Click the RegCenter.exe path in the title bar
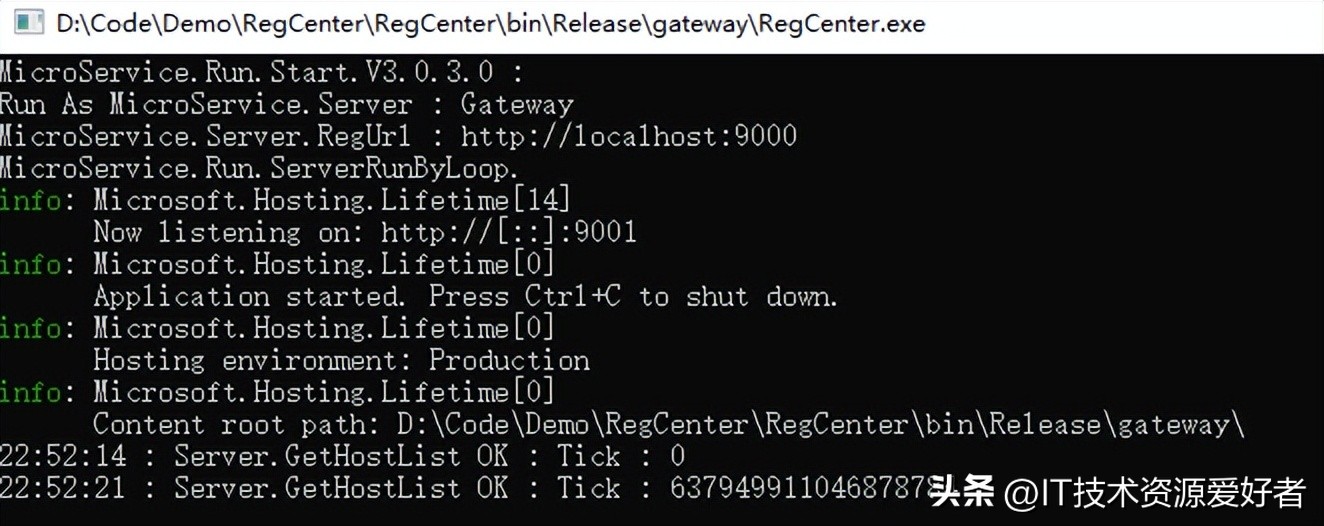 [x=490, y=23]
